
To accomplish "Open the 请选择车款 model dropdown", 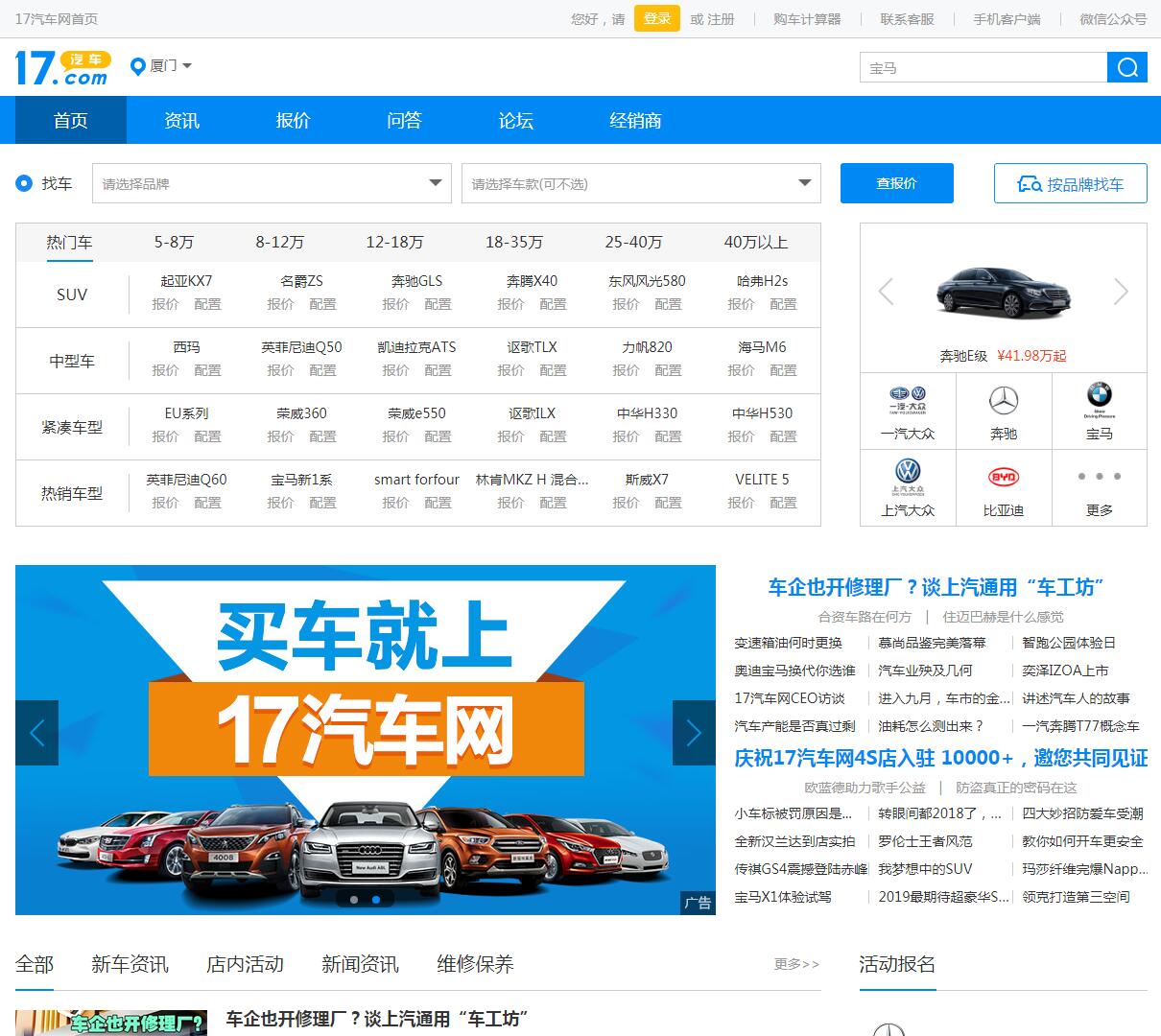I will pyautogui.click(x=641, y=183).
